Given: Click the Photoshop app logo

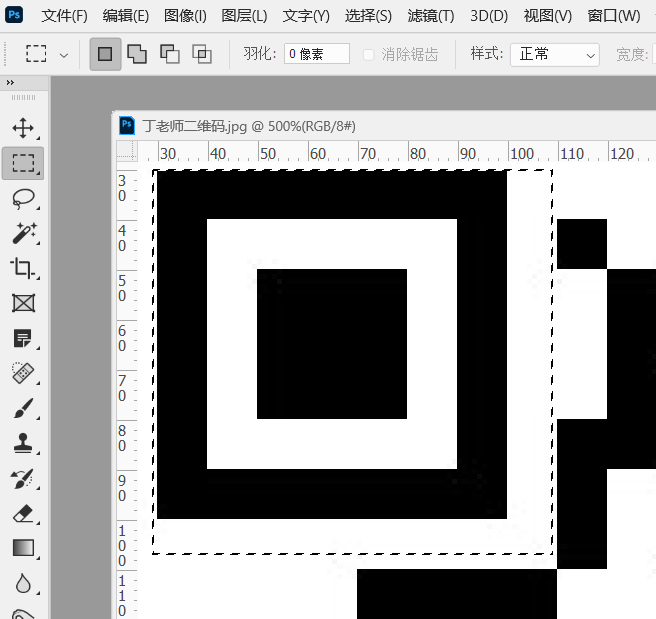Looking at the screenshot, I should pos(14,15).
